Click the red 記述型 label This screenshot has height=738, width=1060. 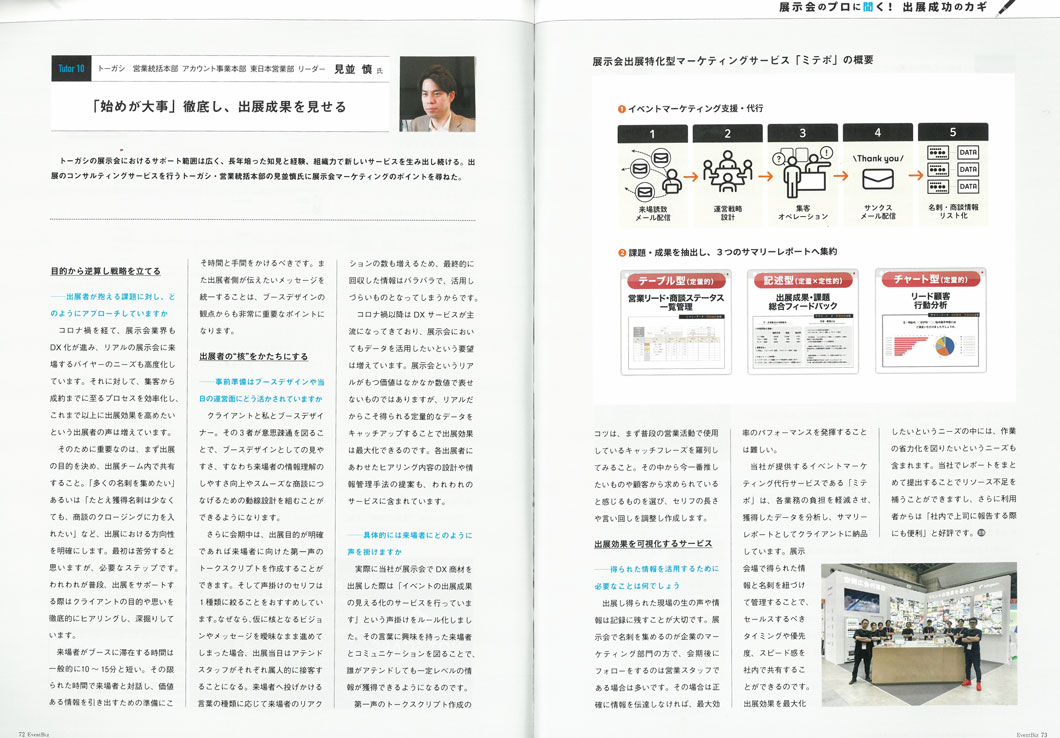[802, 280]
